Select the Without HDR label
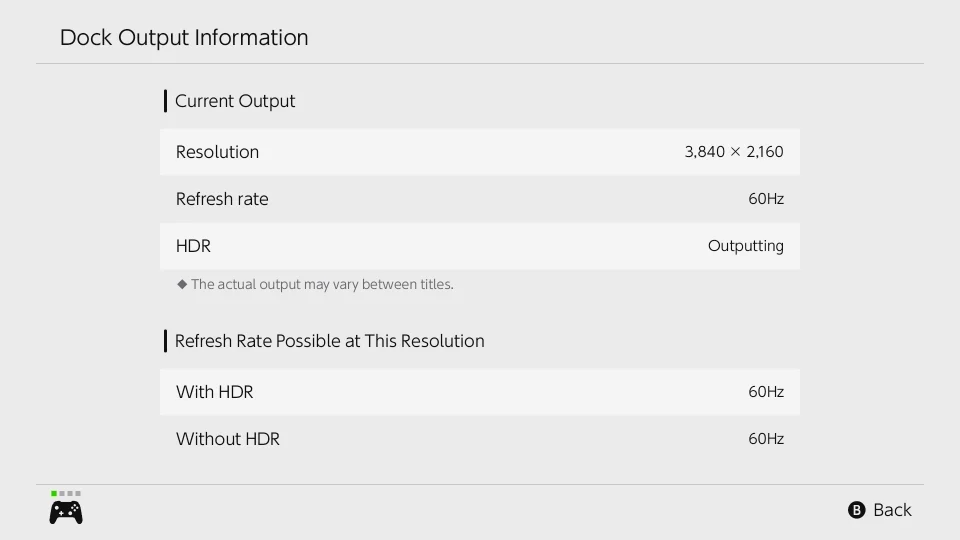960x540 pixels. [x=228, y=439]
